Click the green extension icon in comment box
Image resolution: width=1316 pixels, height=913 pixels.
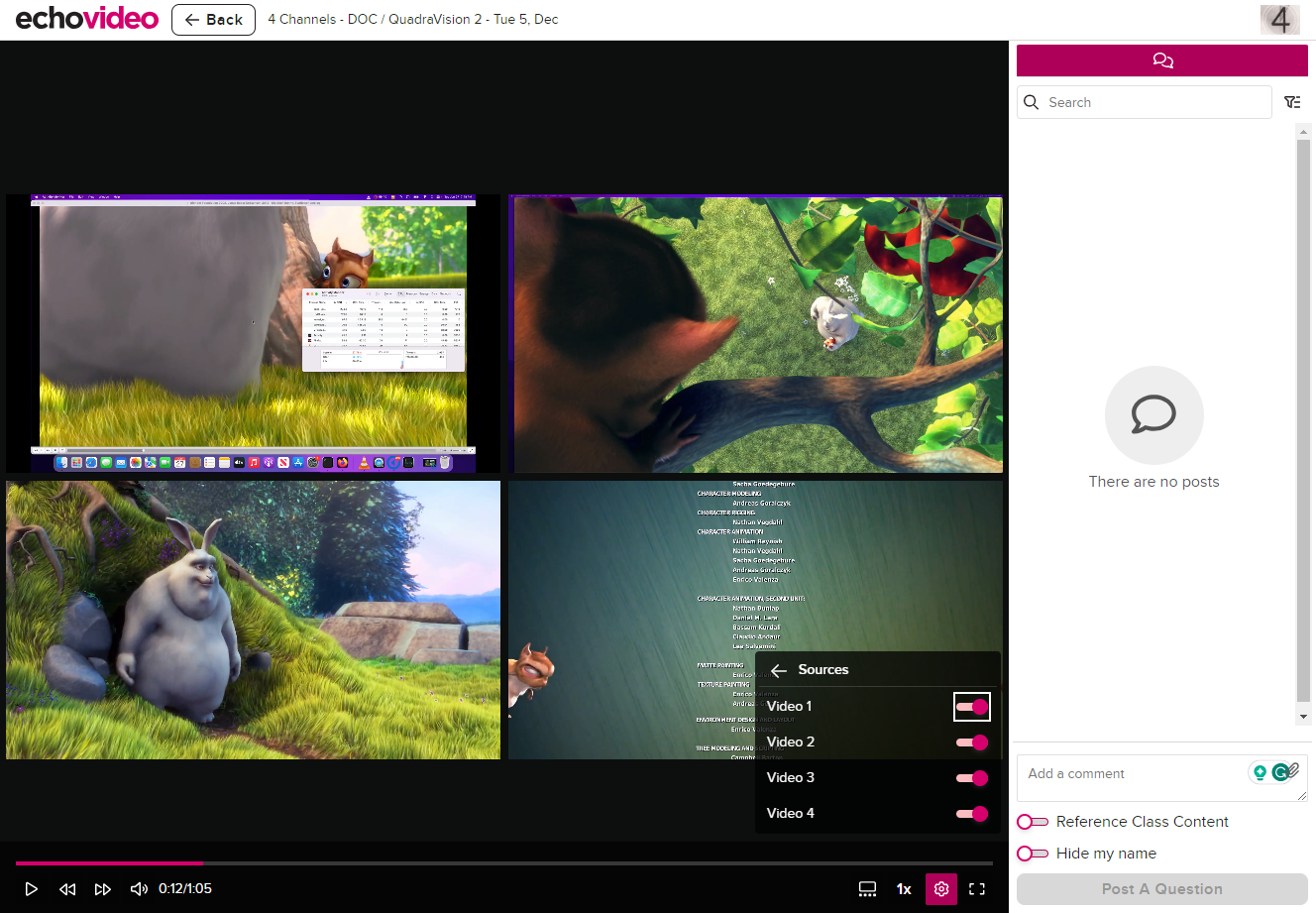click(x=1261, y=772)
